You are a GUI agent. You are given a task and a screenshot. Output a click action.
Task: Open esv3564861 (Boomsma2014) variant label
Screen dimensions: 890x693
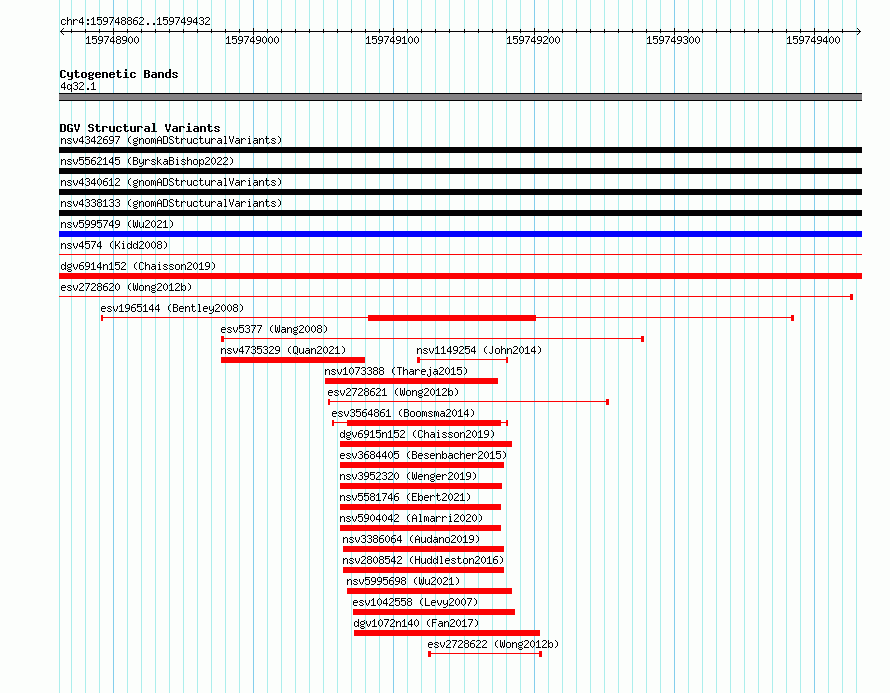pos(403,413)
